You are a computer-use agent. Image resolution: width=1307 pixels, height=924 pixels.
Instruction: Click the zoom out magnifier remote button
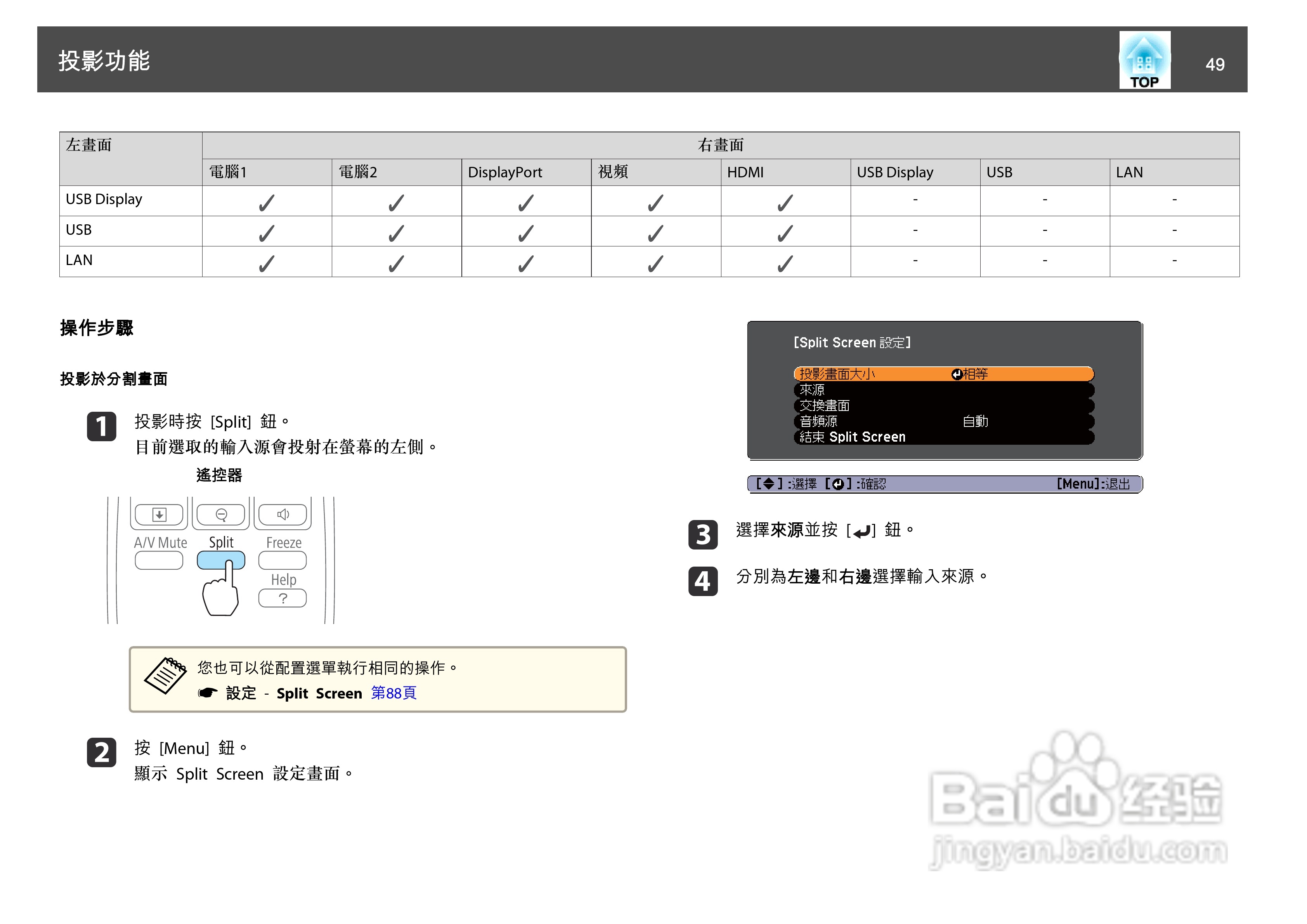pos(221,515)
